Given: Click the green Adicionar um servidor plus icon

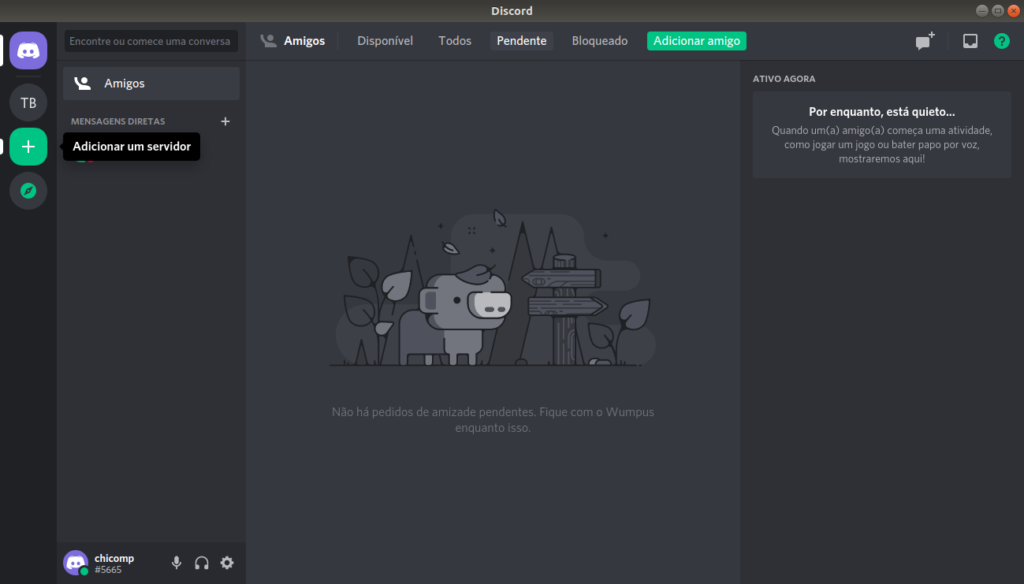Looking at the screenshot, I should pos(28,146).
